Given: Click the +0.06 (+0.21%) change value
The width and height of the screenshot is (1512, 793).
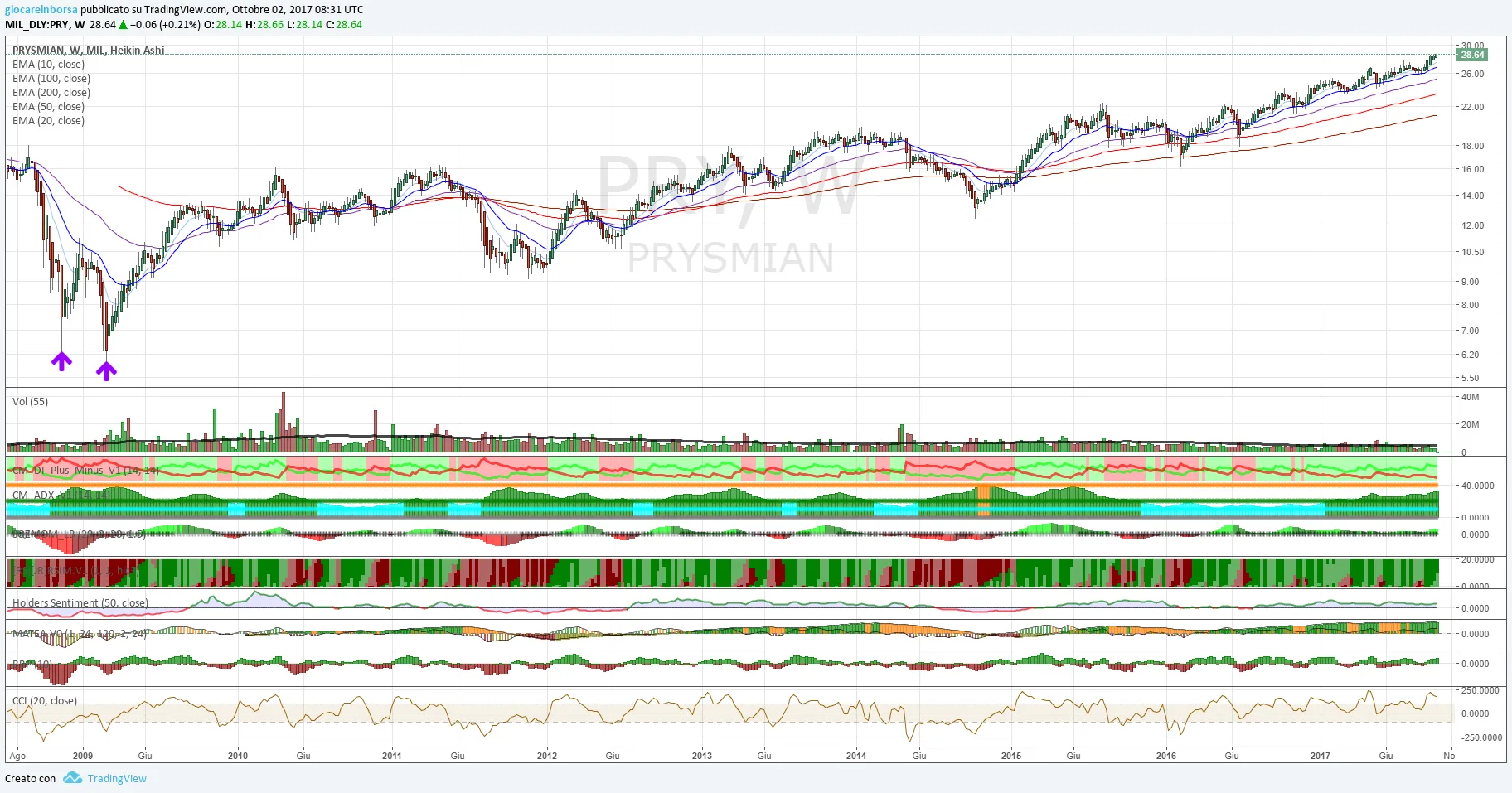Looking at the screenshot, I should 165,25.
